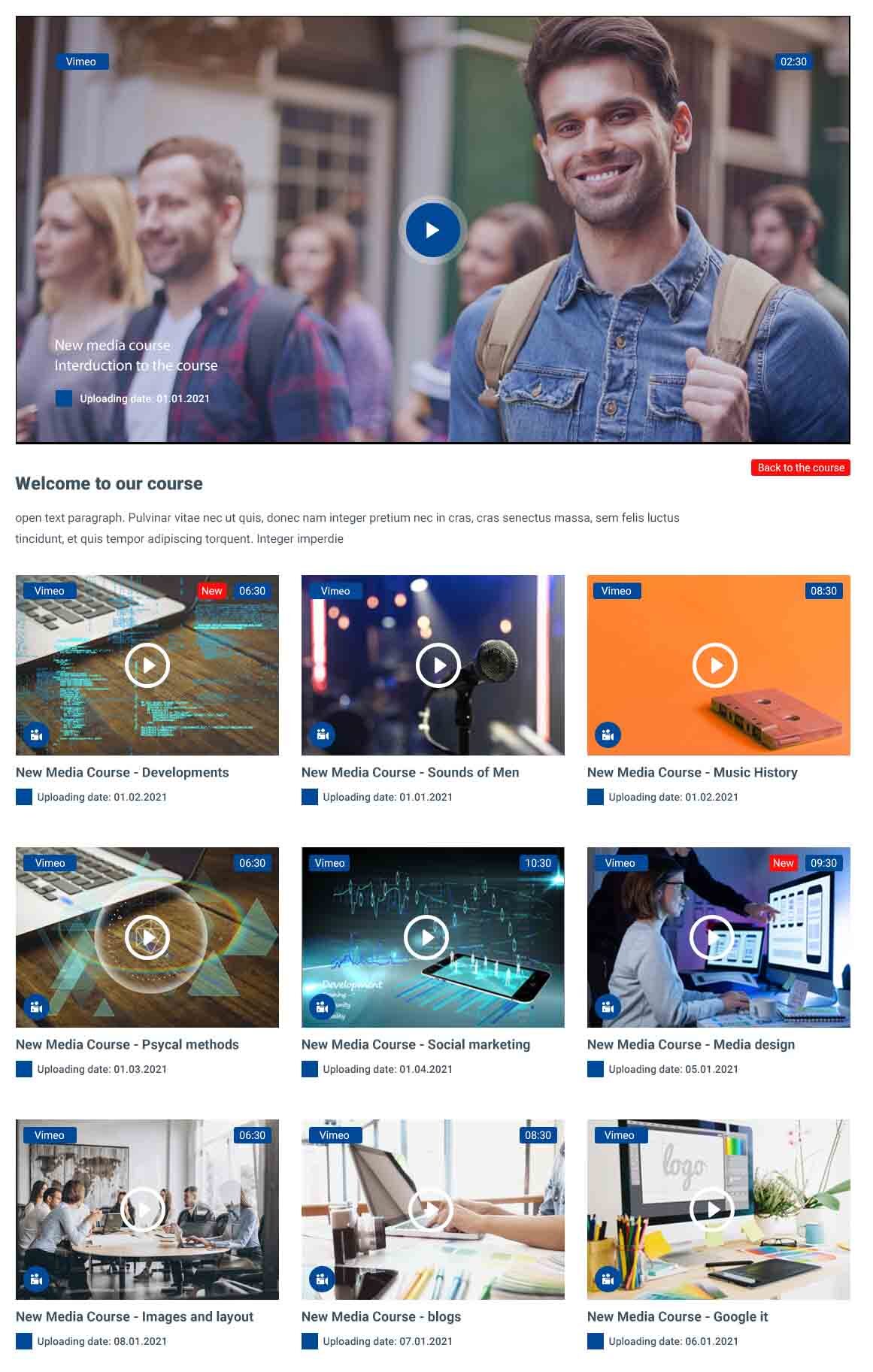Play the Psycal methods video
The image size is (873, 1372).
(147, 937)
